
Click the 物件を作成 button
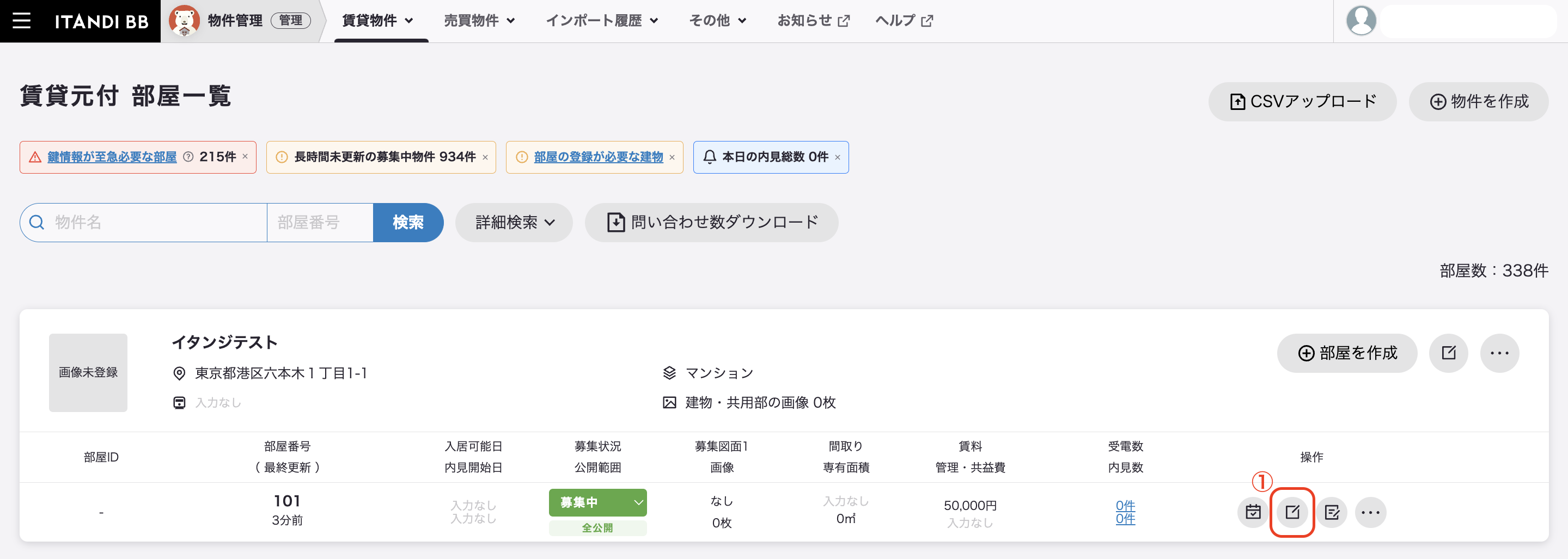click(x=1479, y=102)
